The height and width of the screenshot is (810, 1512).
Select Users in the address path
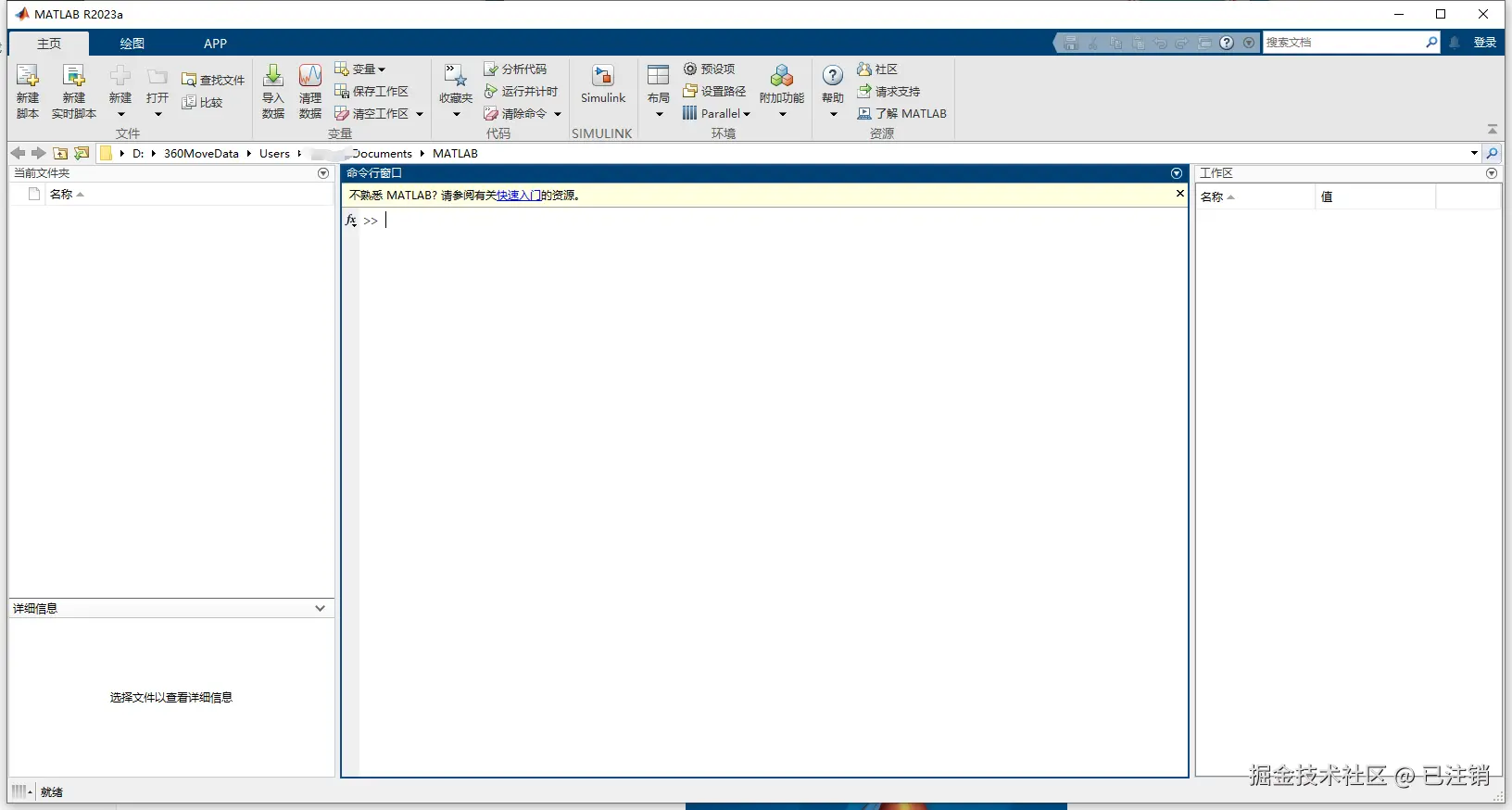click(x=274, y=154)
